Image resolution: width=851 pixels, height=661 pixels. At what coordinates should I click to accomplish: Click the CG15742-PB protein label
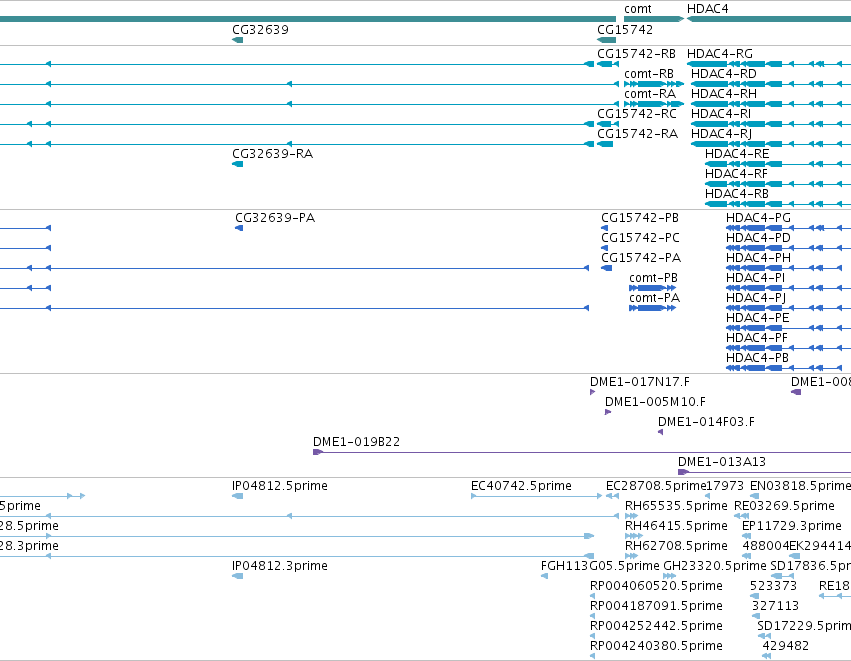640,218
